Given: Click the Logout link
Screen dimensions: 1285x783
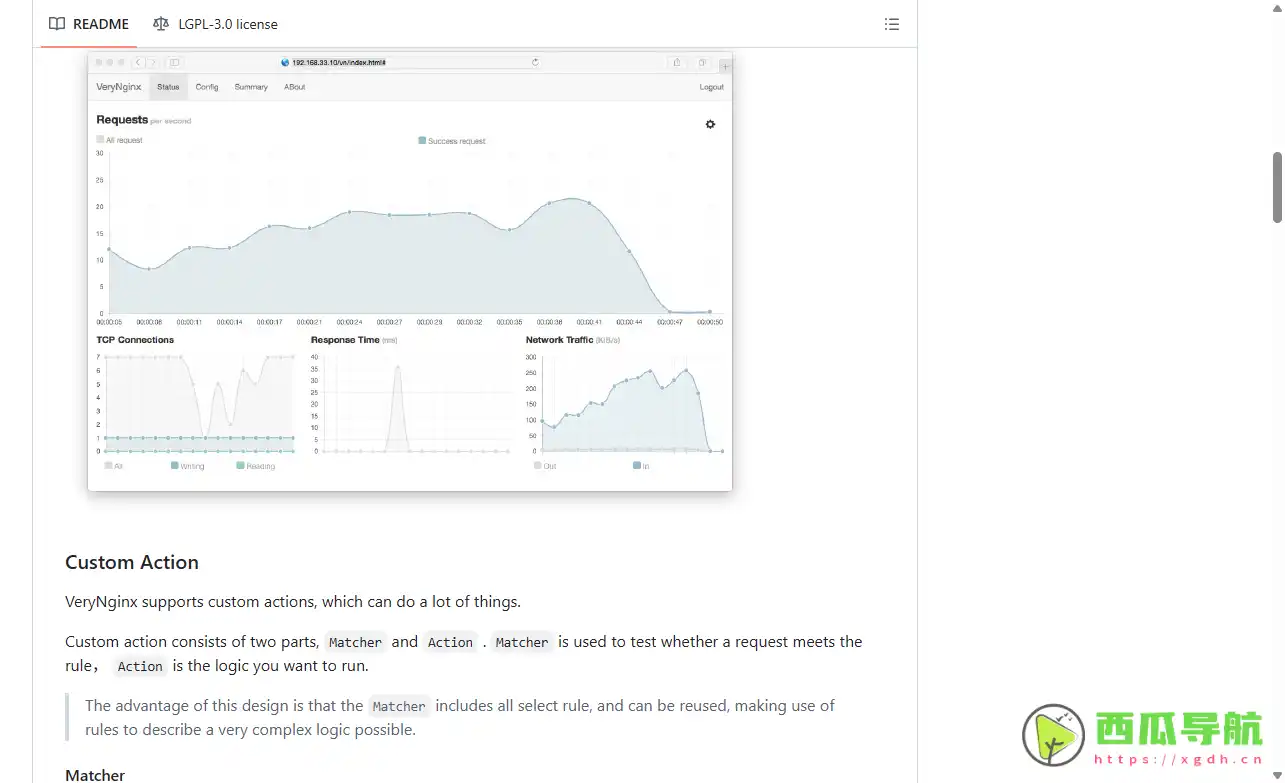Looking at the screenshot, I should [711, 87].
